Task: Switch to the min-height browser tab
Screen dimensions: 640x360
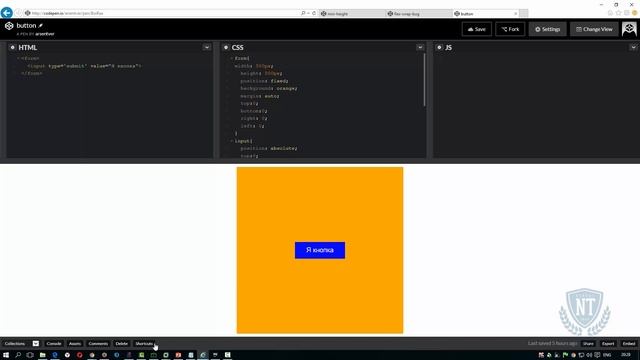Action: pos(353,13)
